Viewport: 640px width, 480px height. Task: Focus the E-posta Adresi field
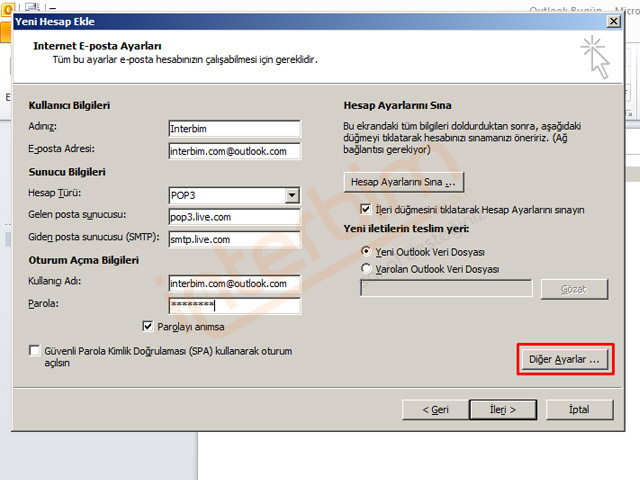click(234, 151)
